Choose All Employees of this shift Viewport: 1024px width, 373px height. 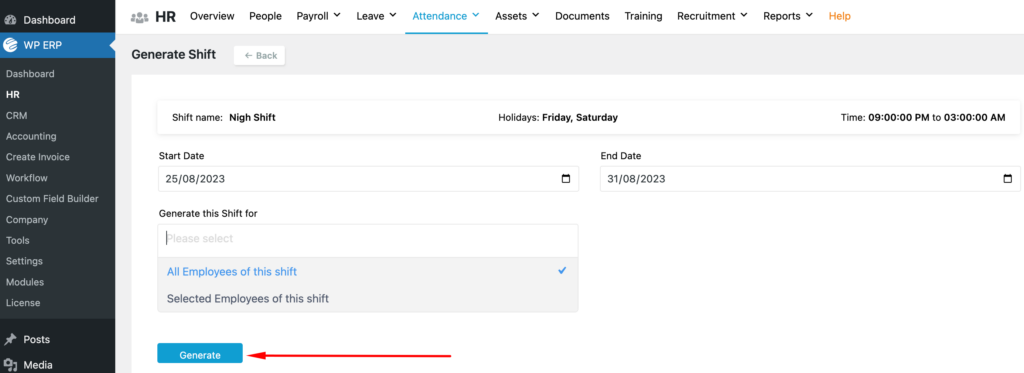(x=368, y=272)
